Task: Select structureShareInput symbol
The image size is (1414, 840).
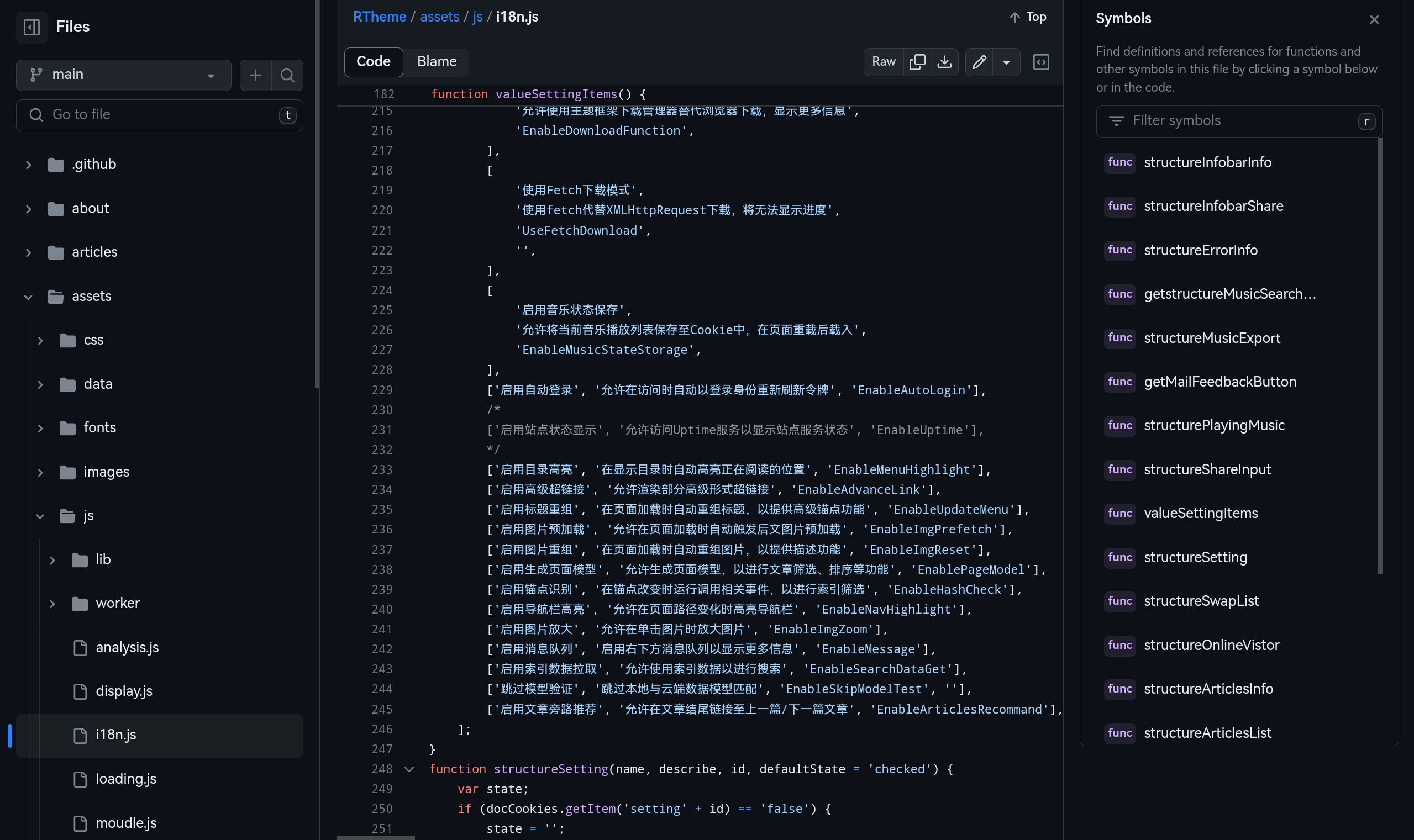Action: 1207,469
